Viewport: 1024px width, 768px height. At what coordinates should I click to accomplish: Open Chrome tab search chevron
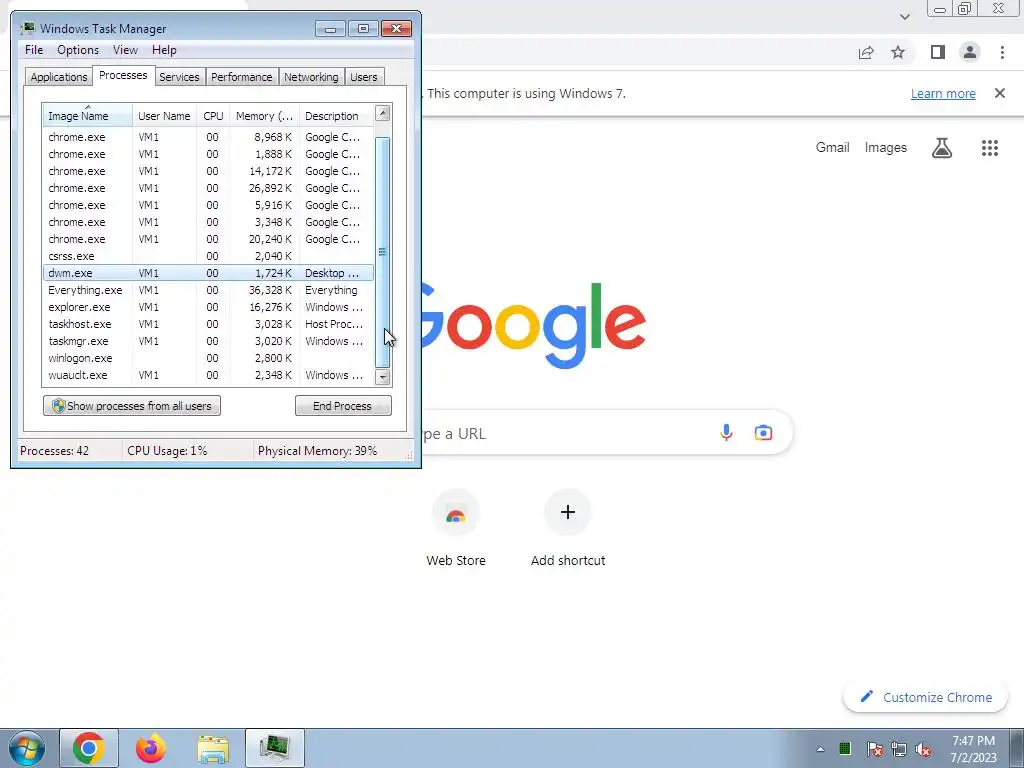click(904, 17)
